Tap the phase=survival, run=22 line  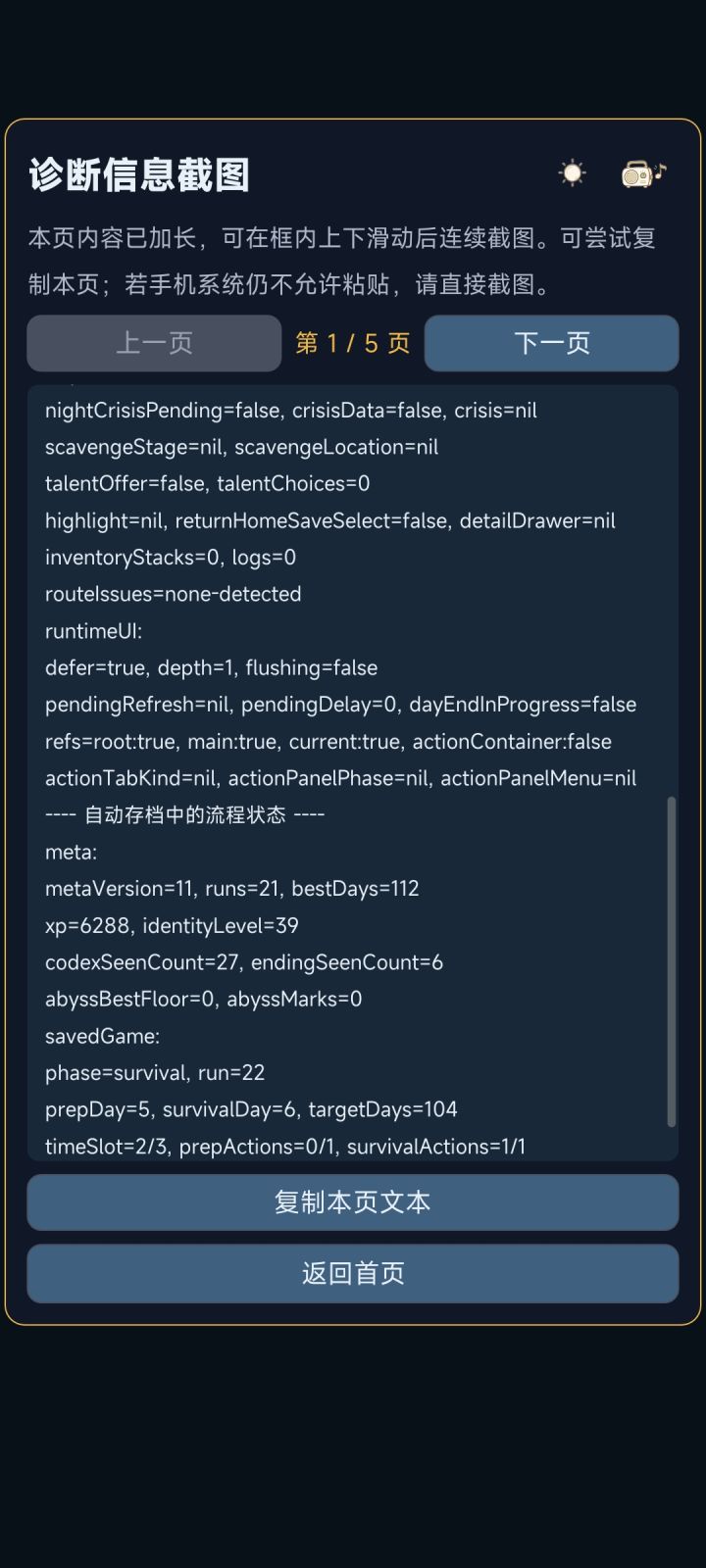pos(155,1072)
